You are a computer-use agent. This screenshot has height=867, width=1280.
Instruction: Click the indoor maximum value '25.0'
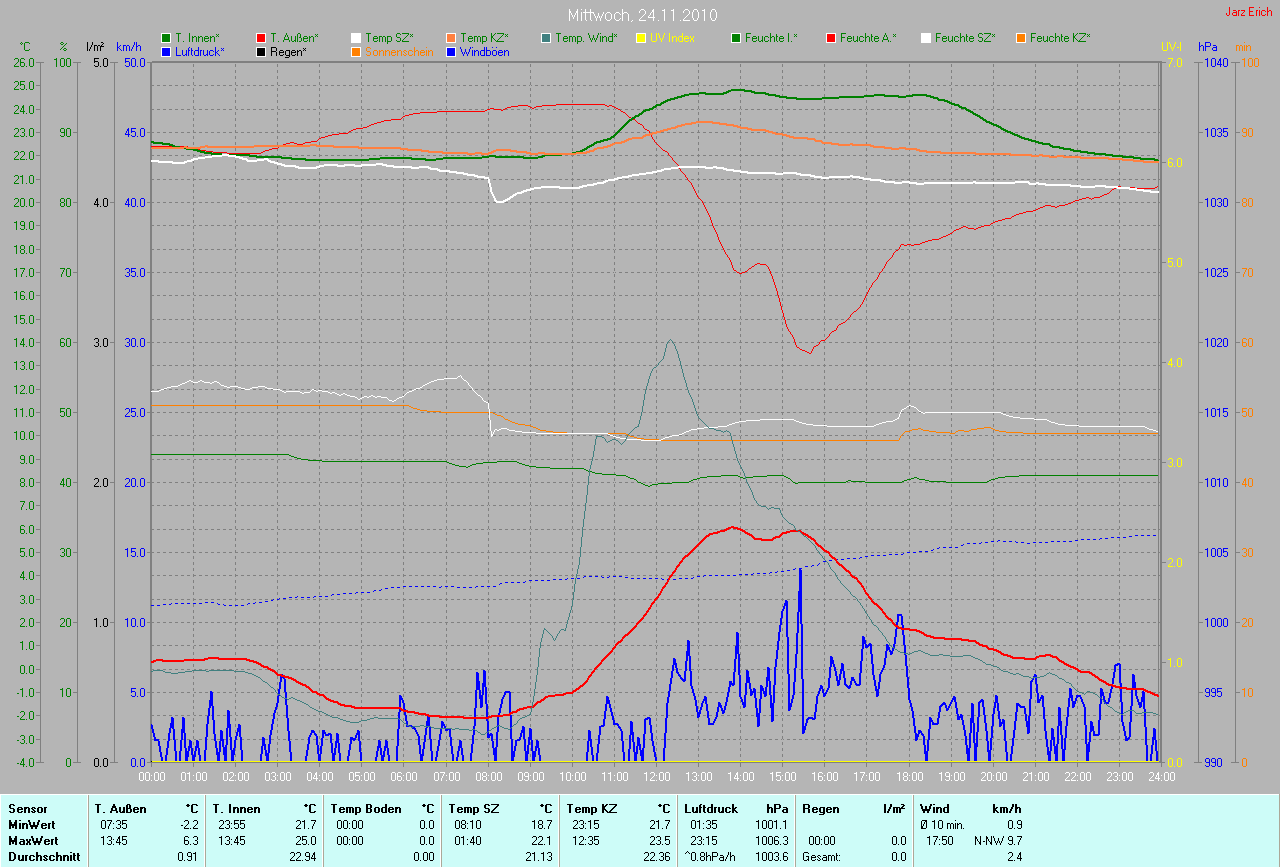[304, 841]
